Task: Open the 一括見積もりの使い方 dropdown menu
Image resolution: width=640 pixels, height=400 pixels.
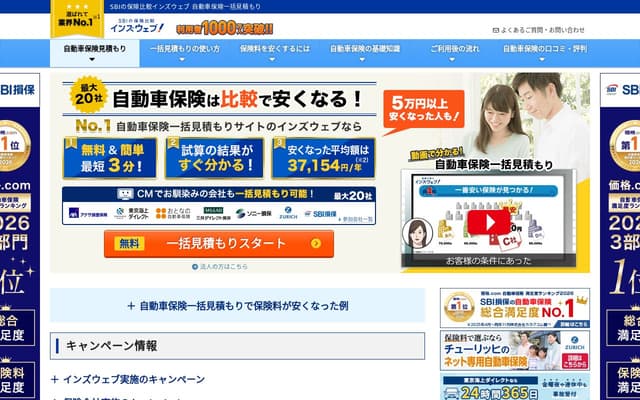Action: coord(184,53)
